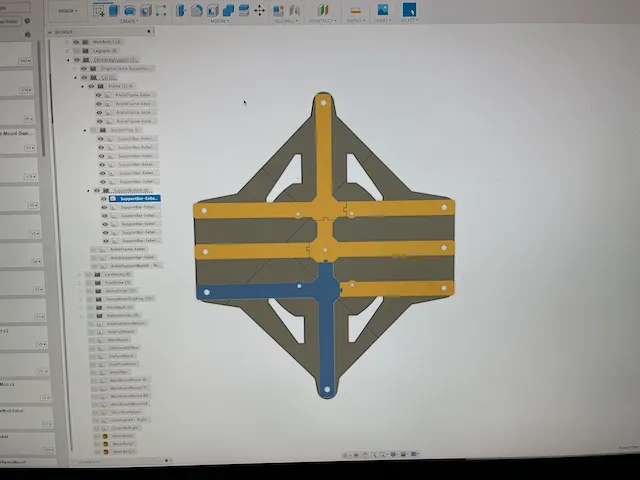The width and height of the screenshot is (640, 480).
Task: Select the Combine tool
Action: (x=228, y=11)
